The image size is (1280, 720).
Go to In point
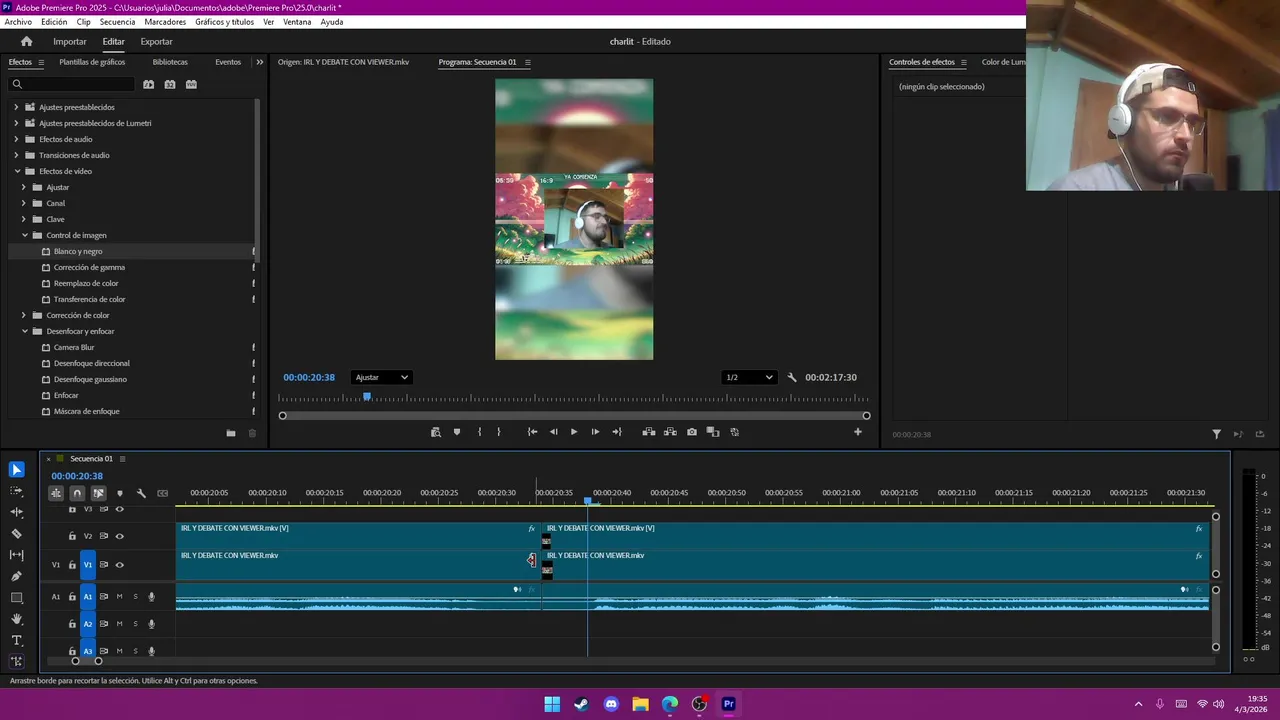point(532,432)
